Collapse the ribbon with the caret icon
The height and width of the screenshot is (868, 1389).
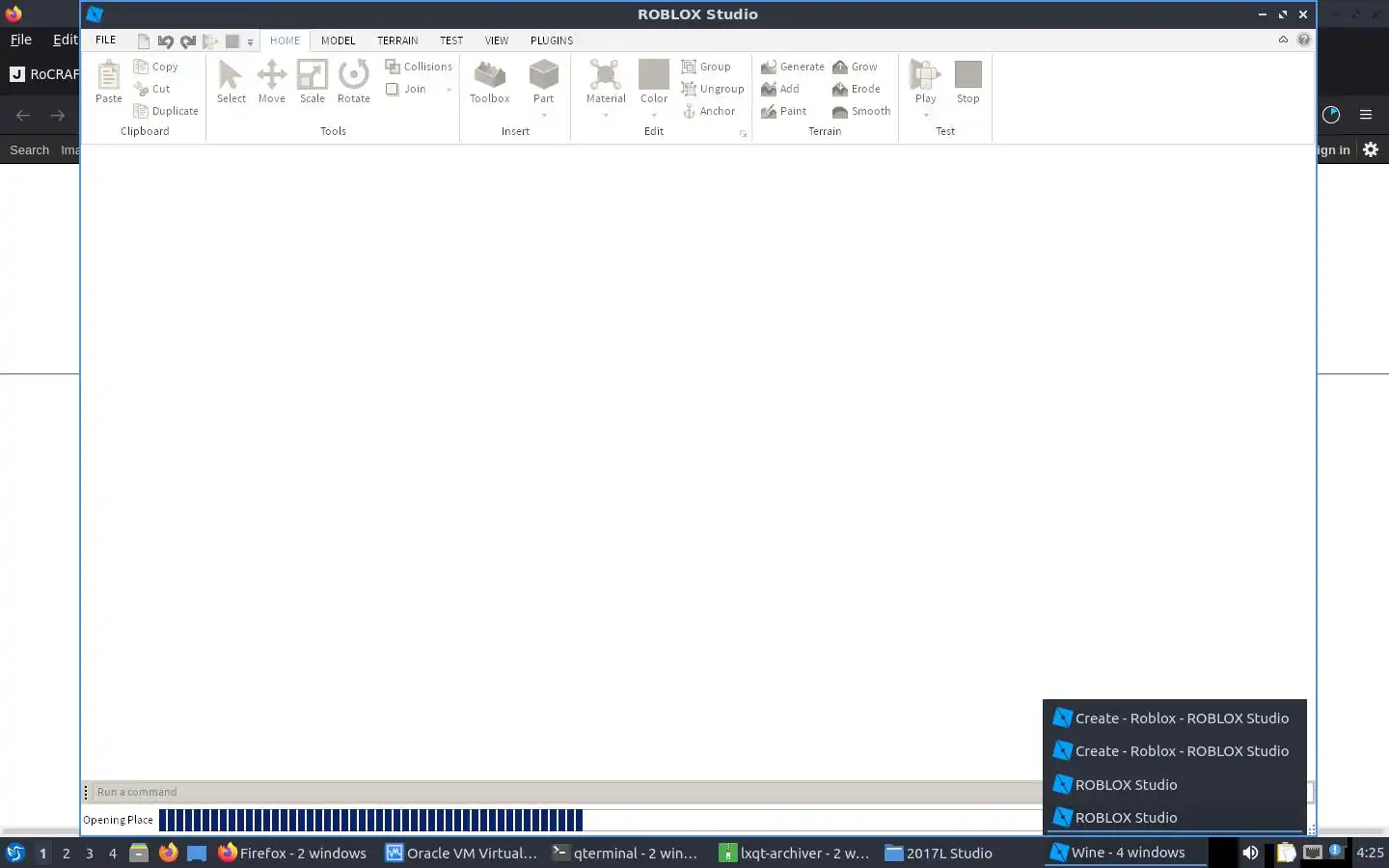(x=1283, y=40)
